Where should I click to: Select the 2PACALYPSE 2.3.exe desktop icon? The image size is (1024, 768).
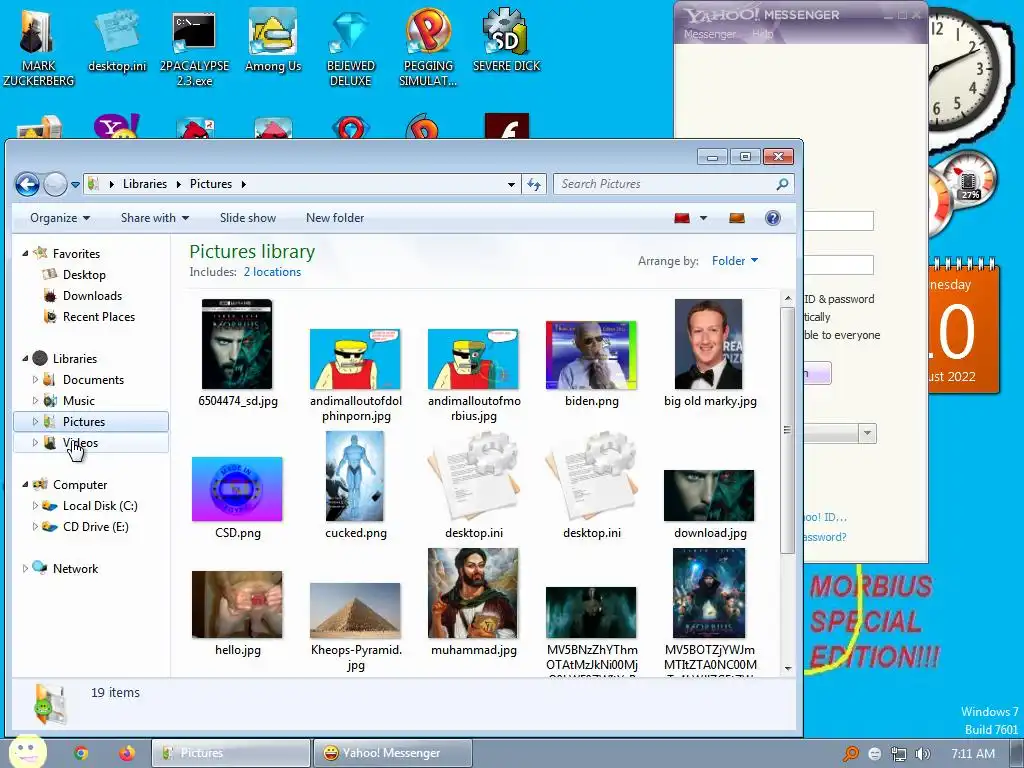(x=195, y=50)
